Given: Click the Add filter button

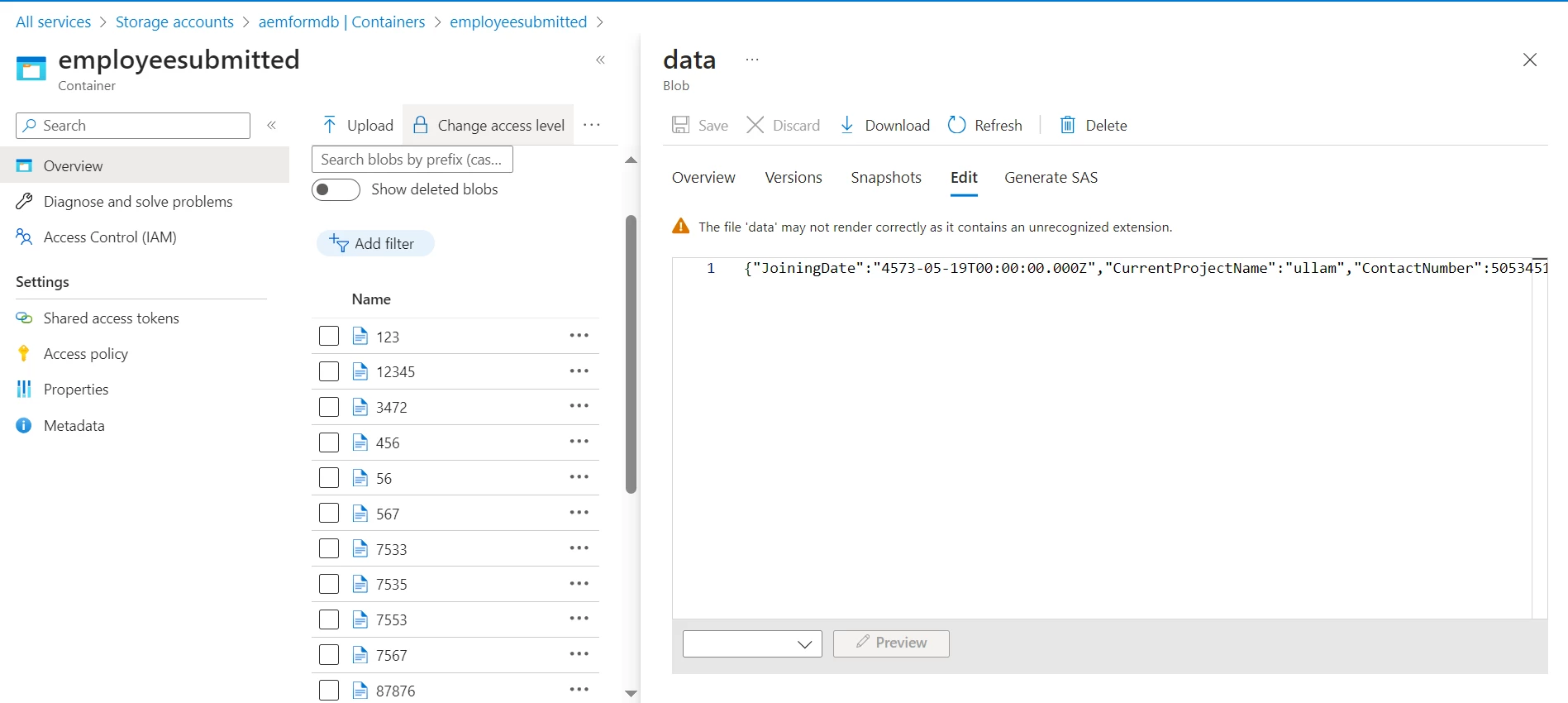Looking at the screenshot, I should point(375,243).
